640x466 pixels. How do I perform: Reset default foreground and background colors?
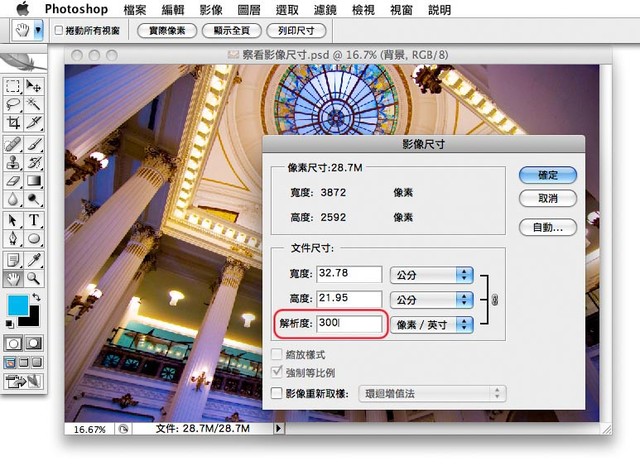click(9, 324)
